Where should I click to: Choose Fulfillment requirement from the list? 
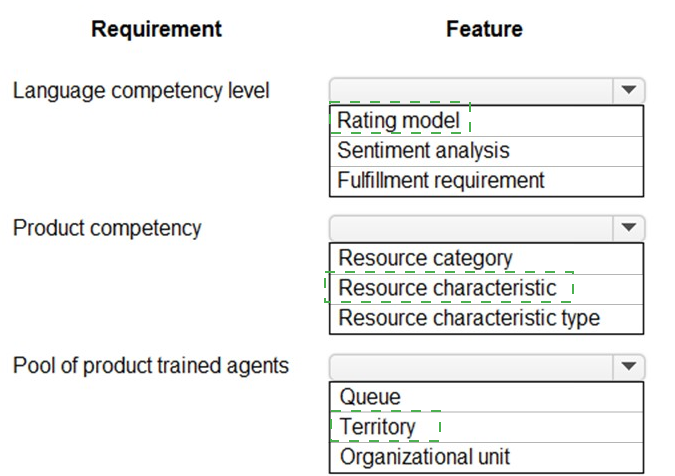486,181
